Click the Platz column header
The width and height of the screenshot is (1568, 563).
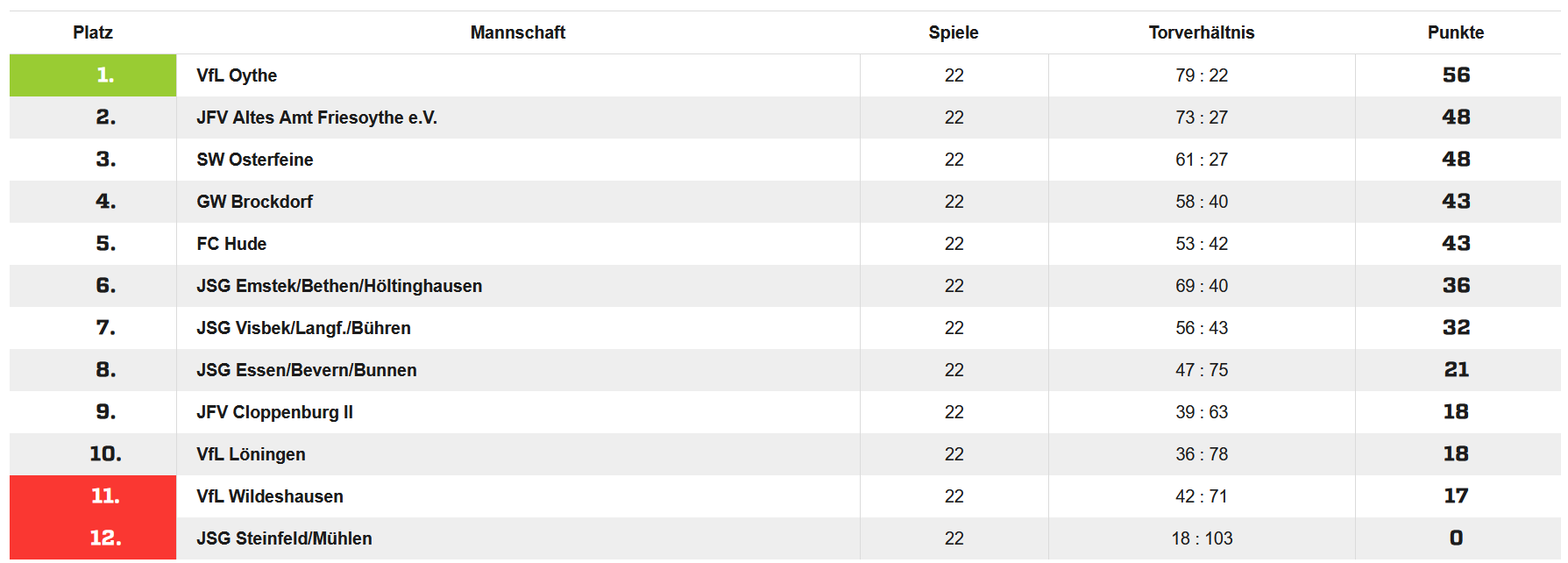pos(93,32)
